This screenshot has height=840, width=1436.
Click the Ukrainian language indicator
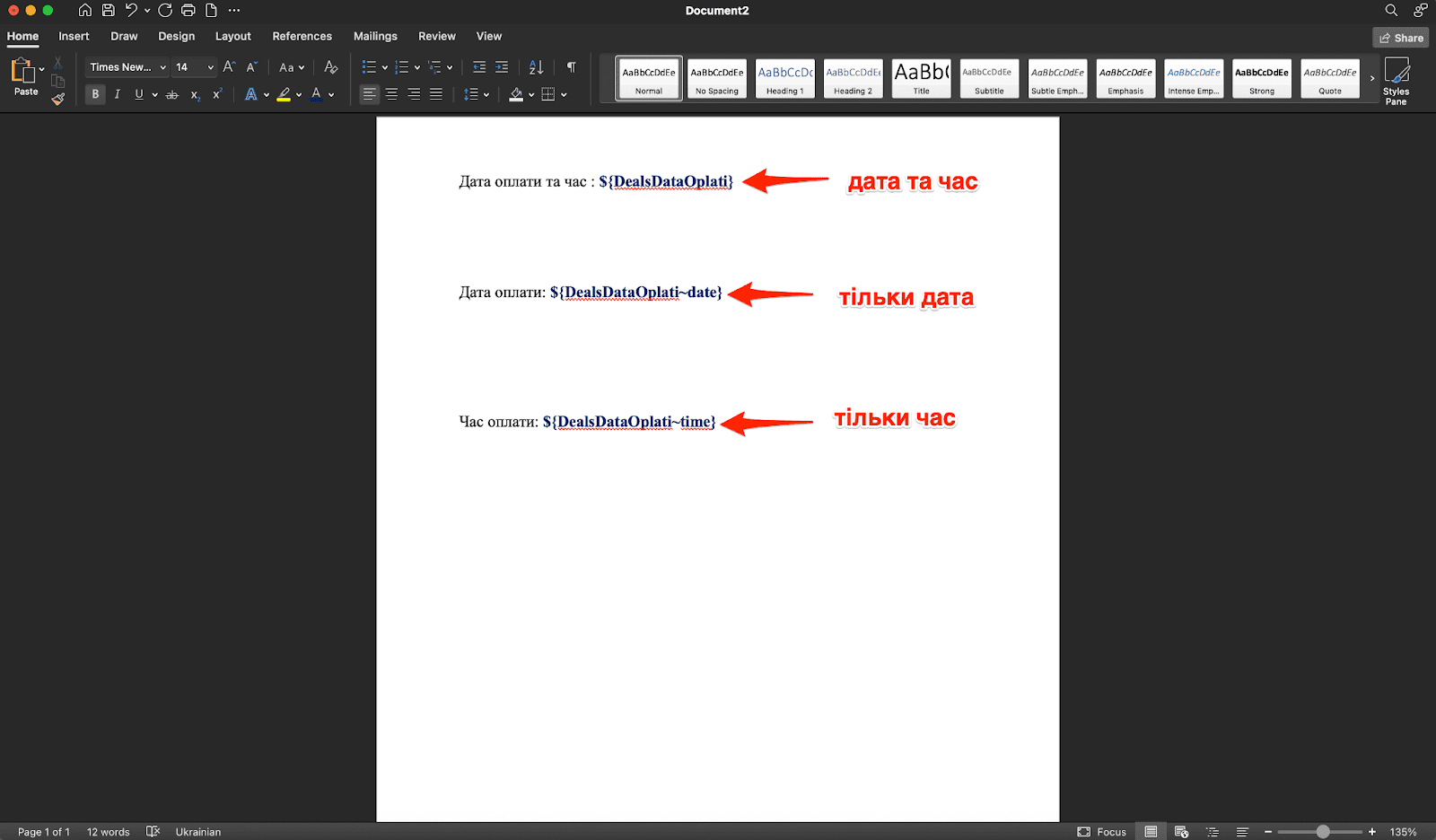pyautogui.click(x=197, y=832)
